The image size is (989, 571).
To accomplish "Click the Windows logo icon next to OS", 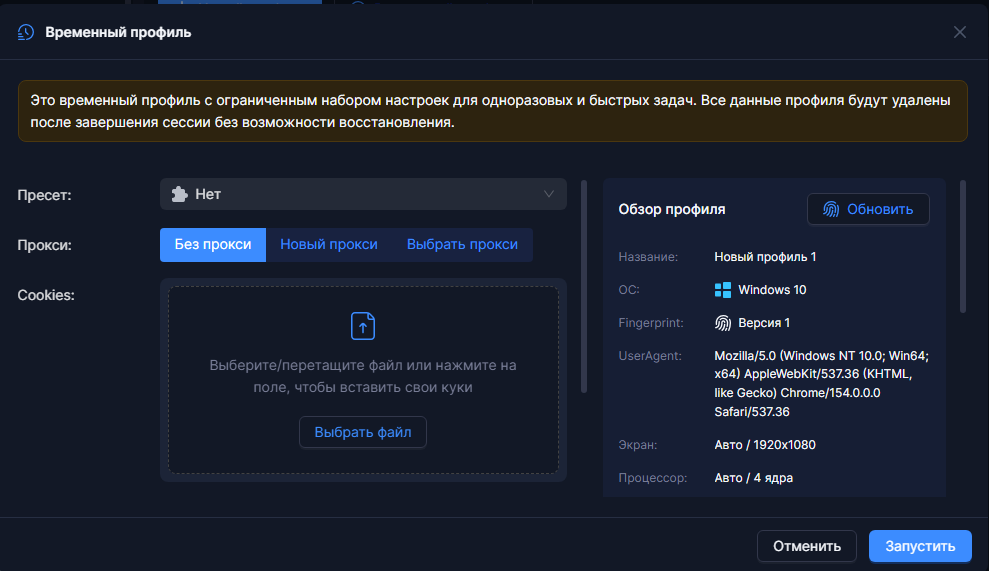I will tap(723, 290).
